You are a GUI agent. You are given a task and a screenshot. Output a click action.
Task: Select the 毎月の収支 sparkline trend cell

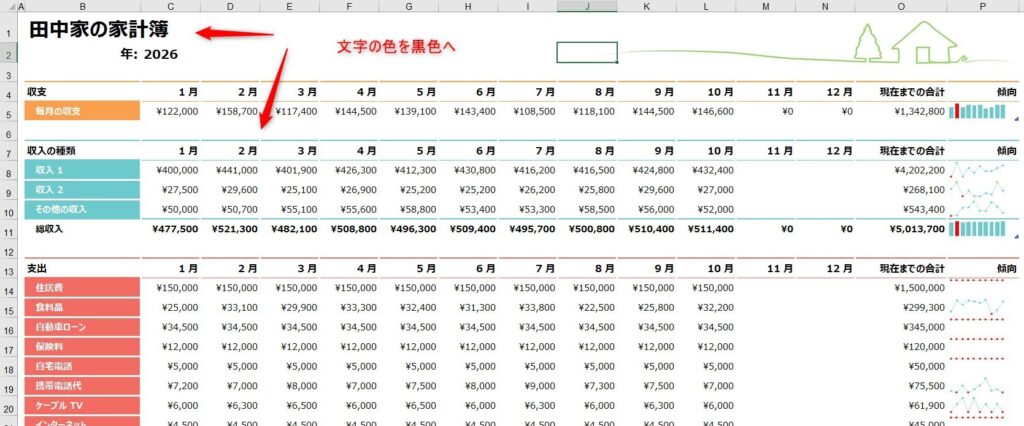[982, 111]
